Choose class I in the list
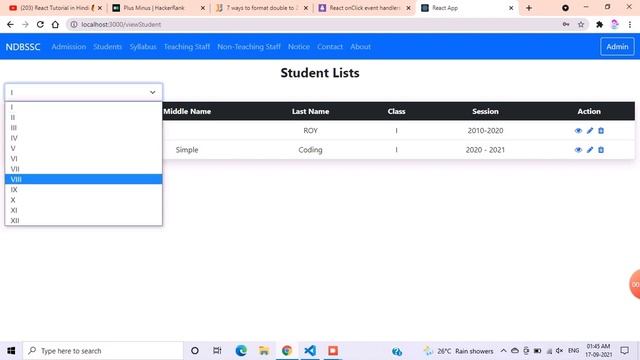 tap(83, 107)
